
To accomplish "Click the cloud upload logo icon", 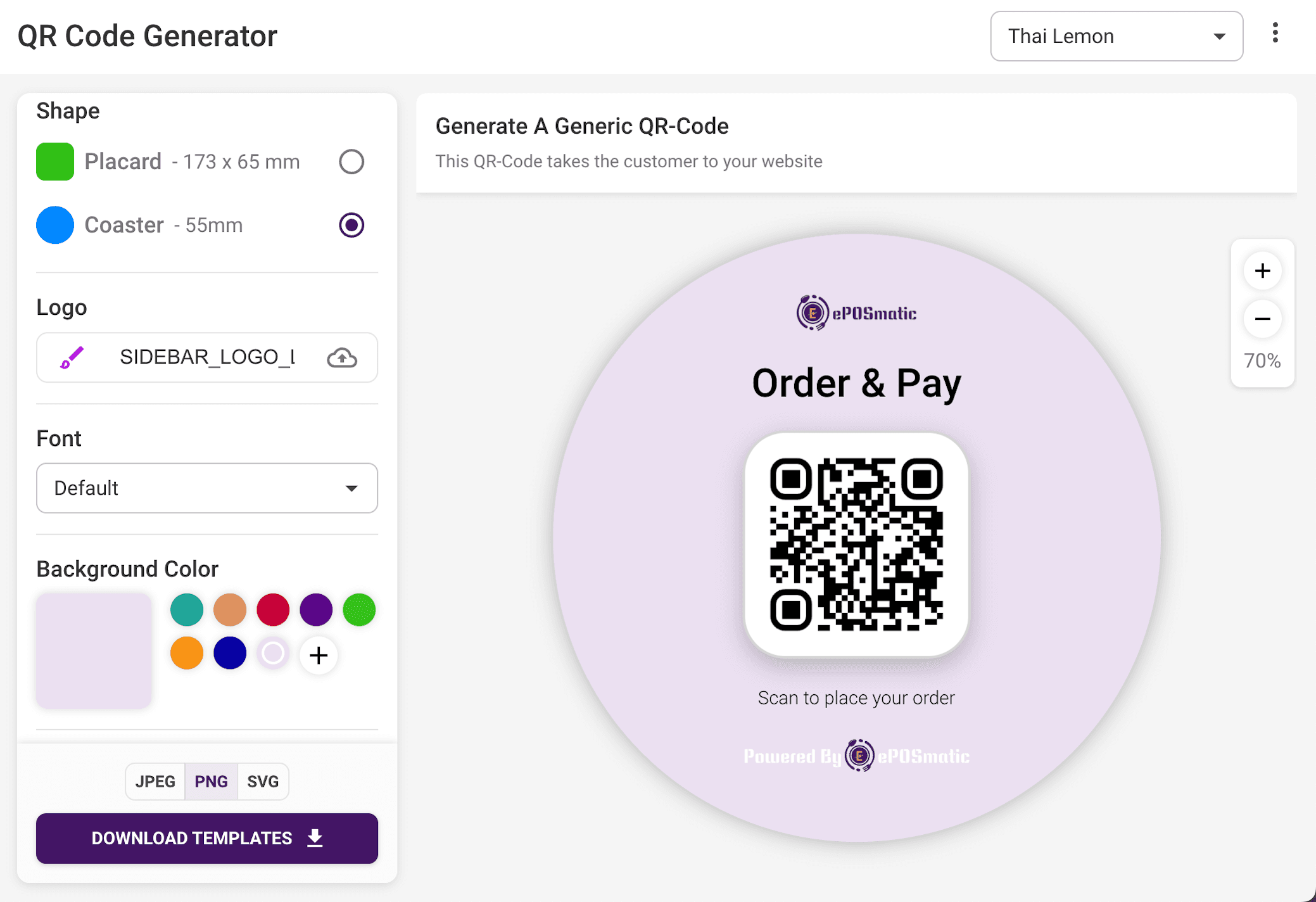I will pos(342,358).
